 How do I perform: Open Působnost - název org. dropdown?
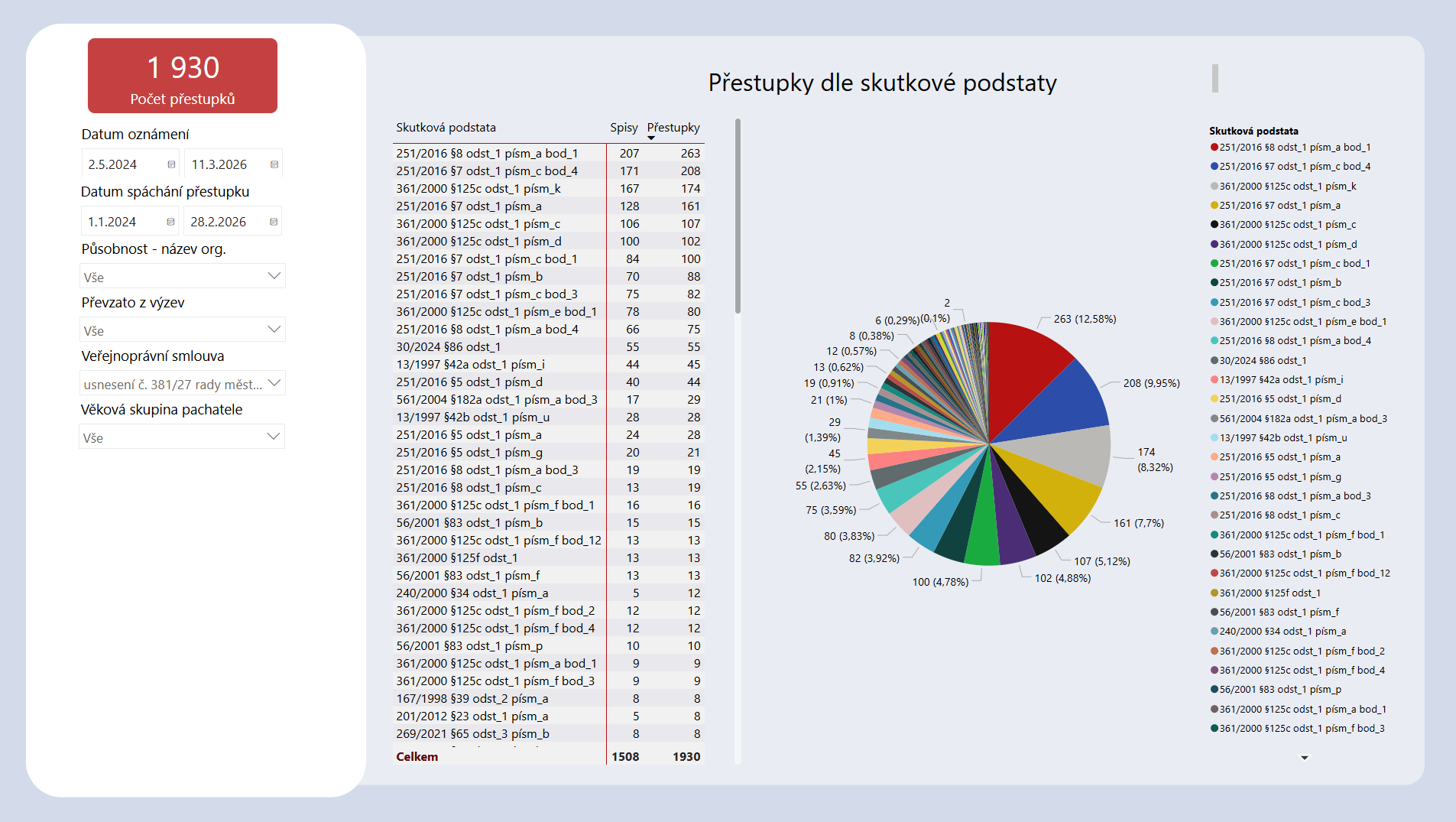tap(183, 277)
